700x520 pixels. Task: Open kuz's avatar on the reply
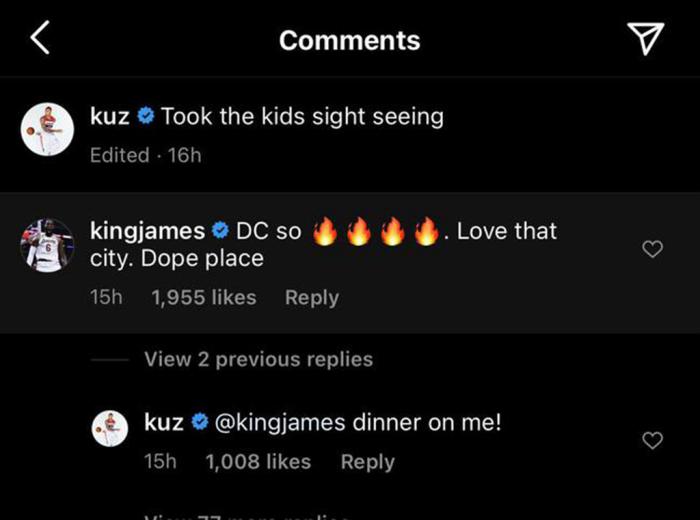tap(110, 428)
